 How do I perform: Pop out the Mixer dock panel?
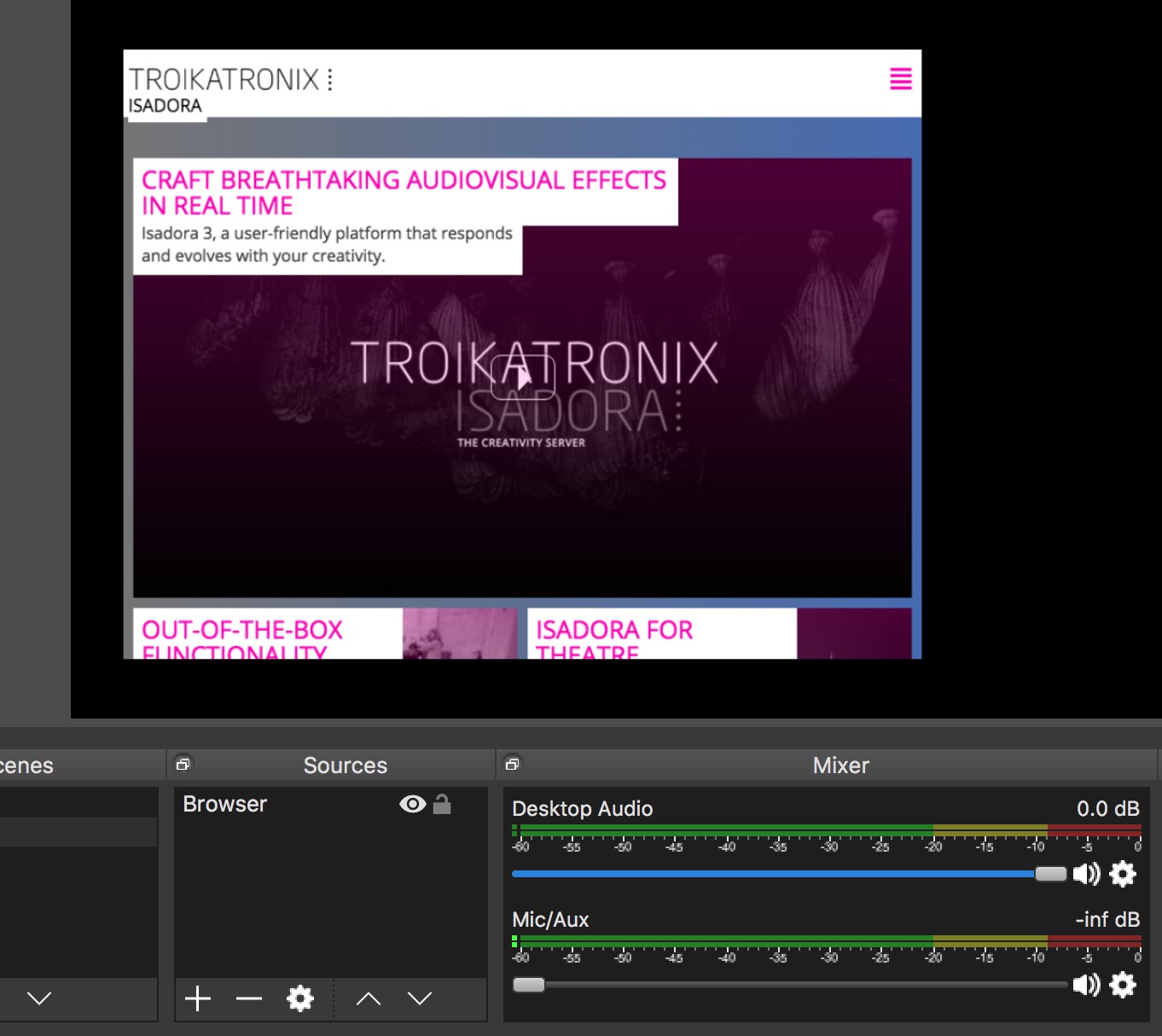coord(512,764)
